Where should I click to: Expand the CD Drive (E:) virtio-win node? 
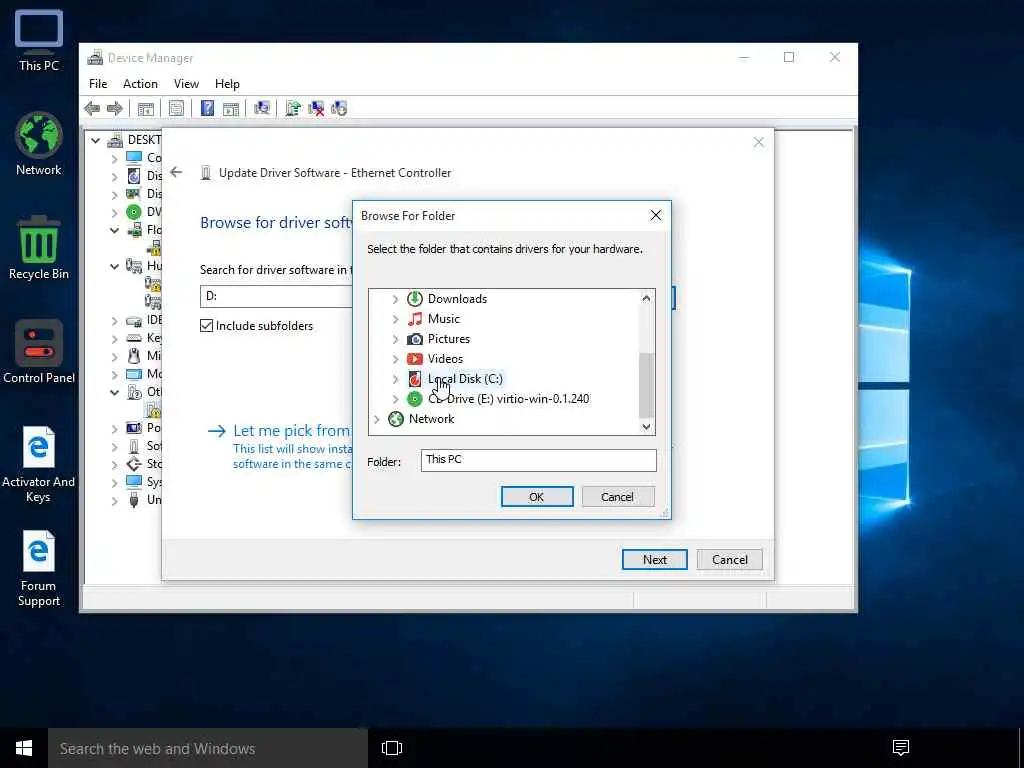[x=395, y=399]
